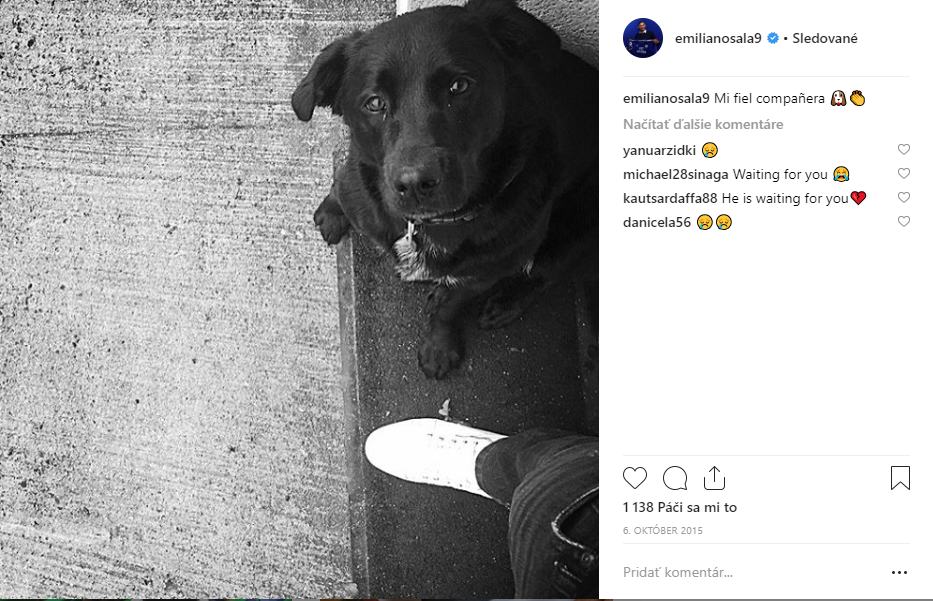Share the post via the share icon

714,477
